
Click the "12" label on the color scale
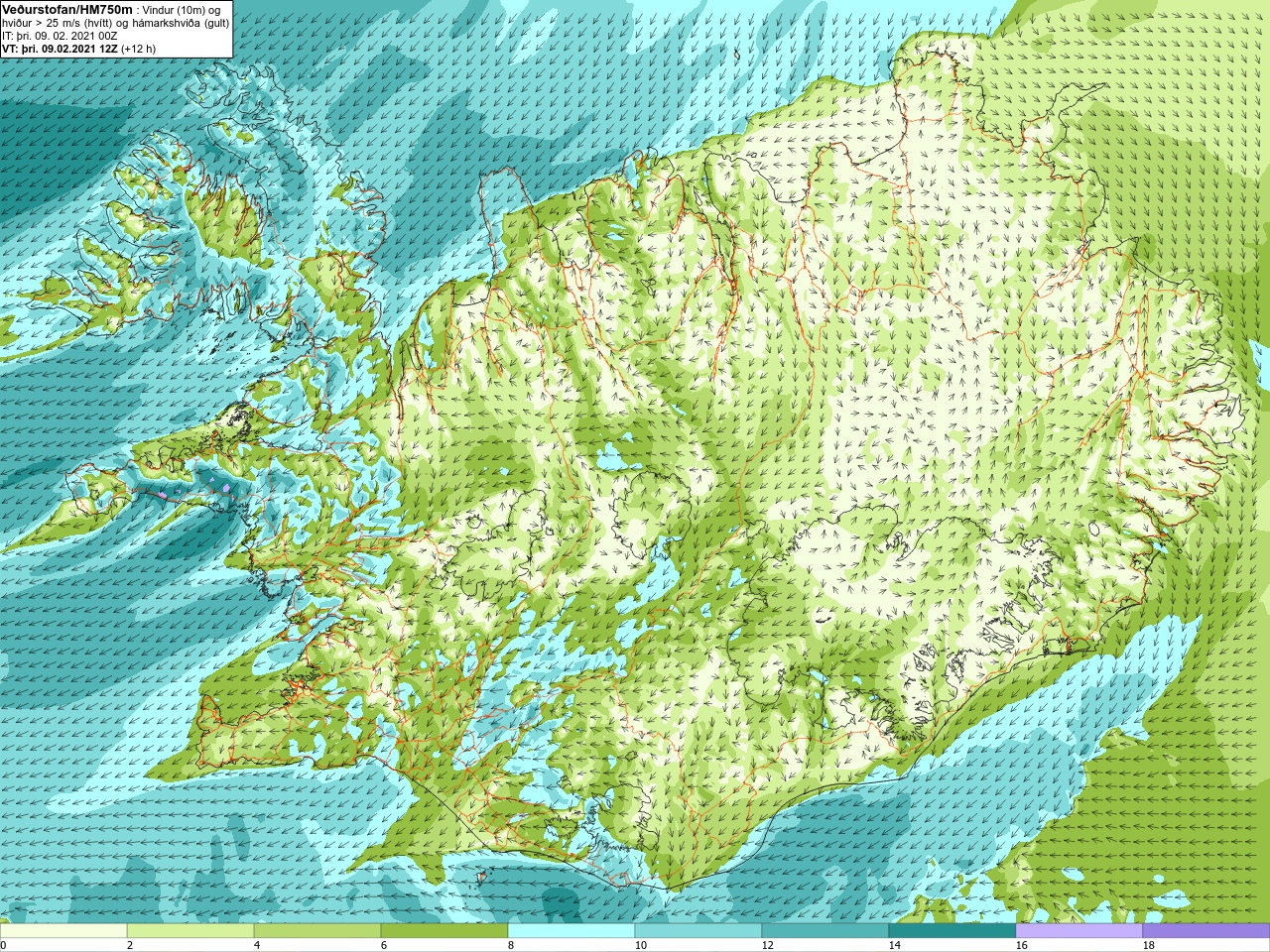pos(767,945)
